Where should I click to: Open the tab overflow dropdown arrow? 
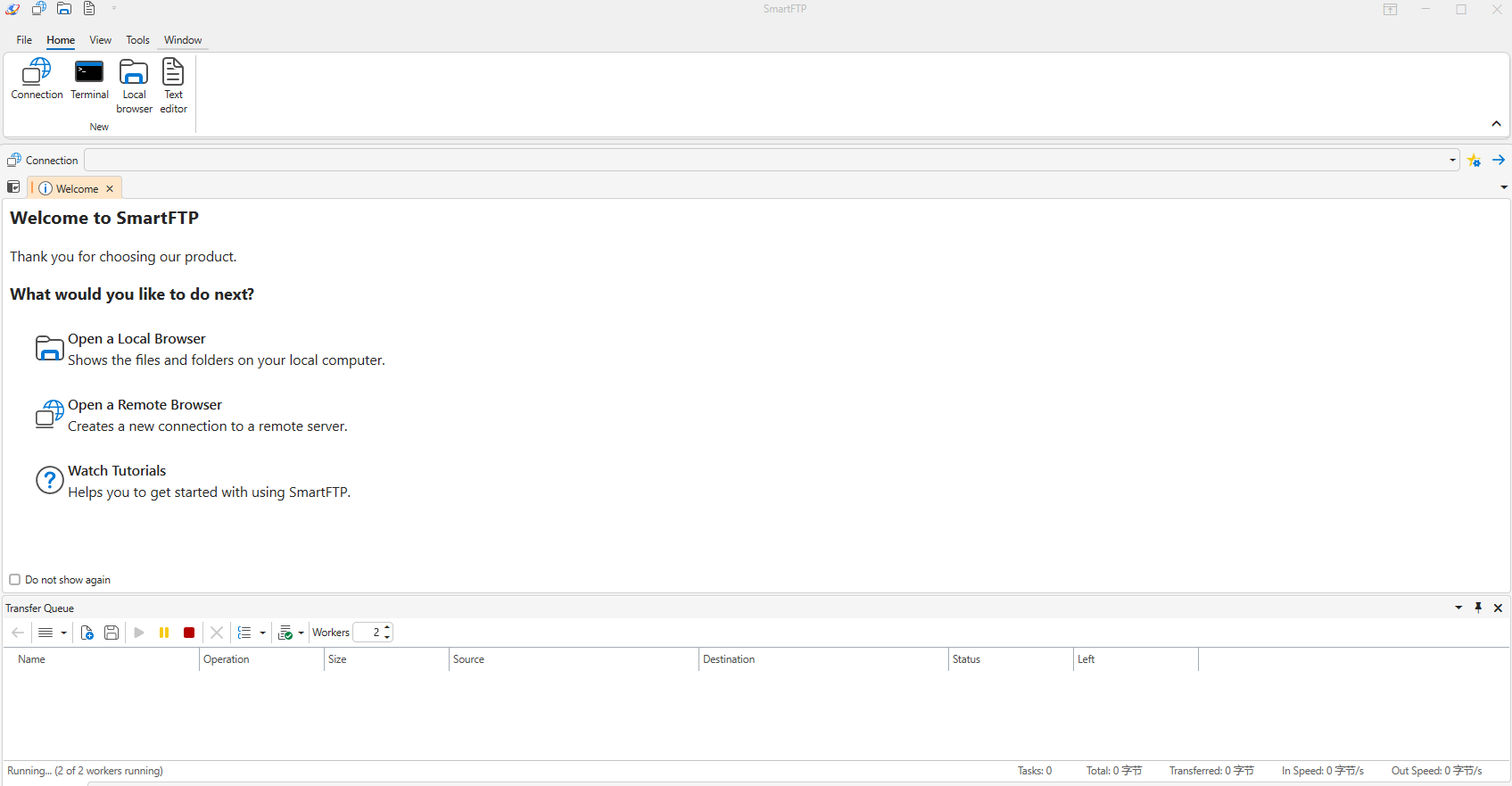1504,187
